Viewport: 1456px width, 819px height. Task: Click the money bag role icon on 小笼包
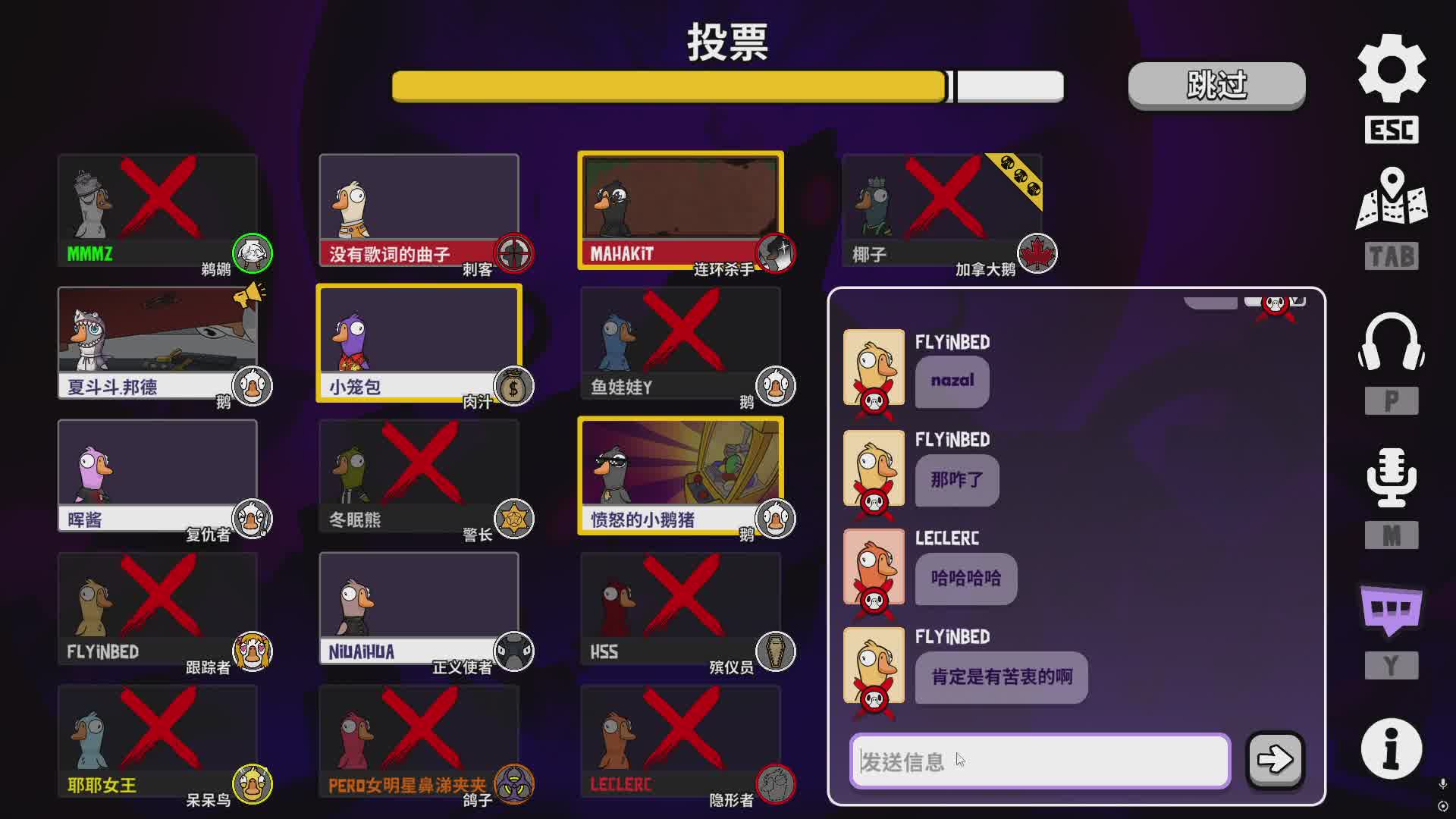coord(514,387)
